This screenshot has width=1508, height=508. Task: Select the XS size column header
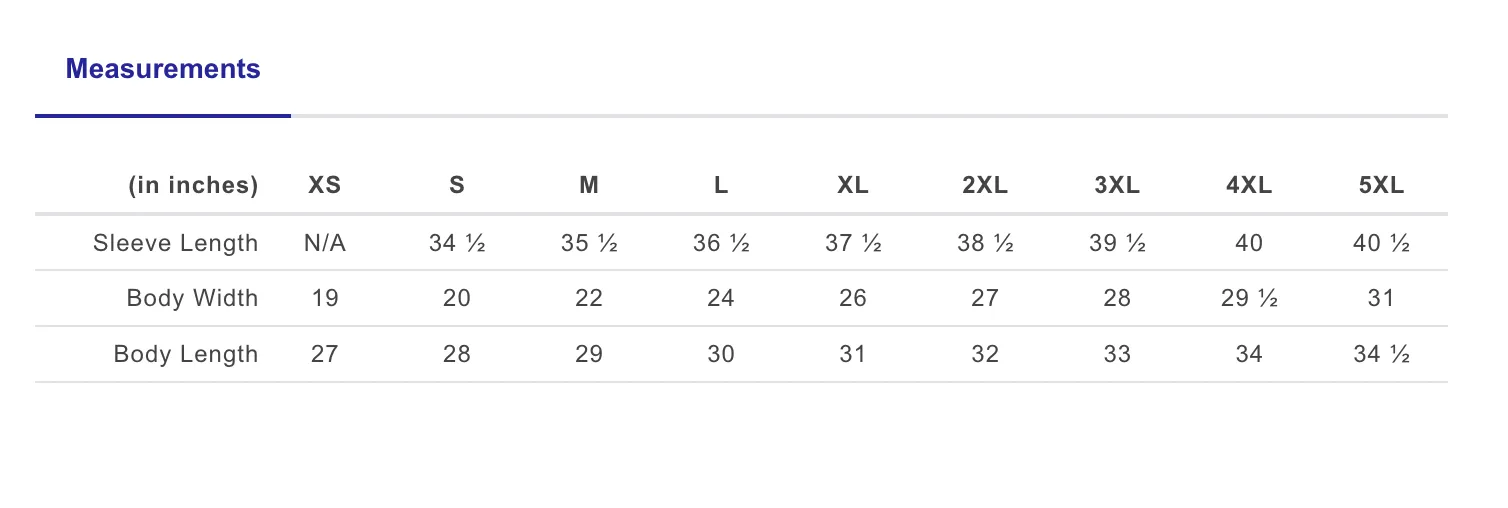325,185
